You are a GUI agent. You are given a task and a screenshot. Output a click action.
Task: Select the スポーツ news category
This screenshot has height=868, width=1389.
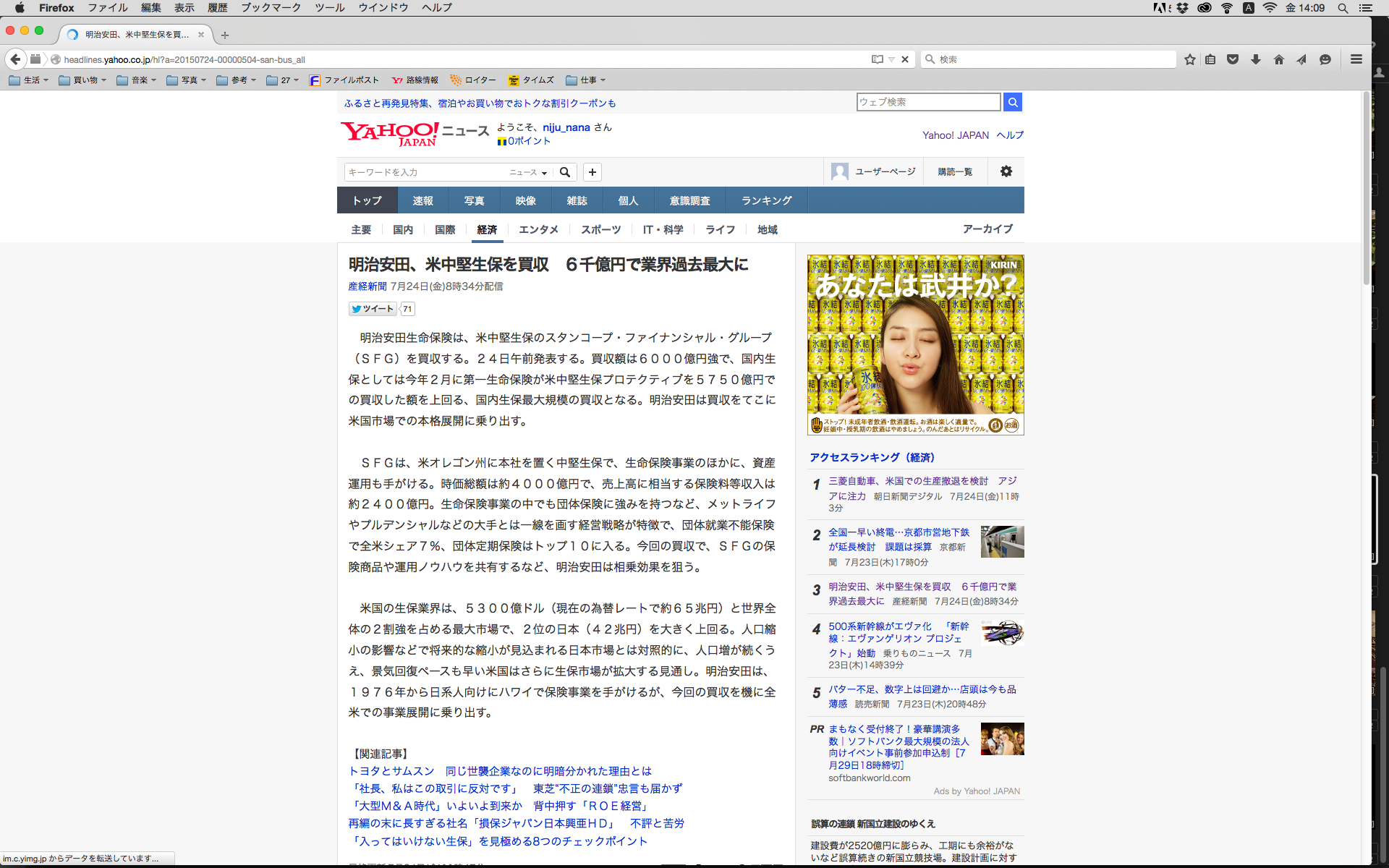click(x=600, y=229)
